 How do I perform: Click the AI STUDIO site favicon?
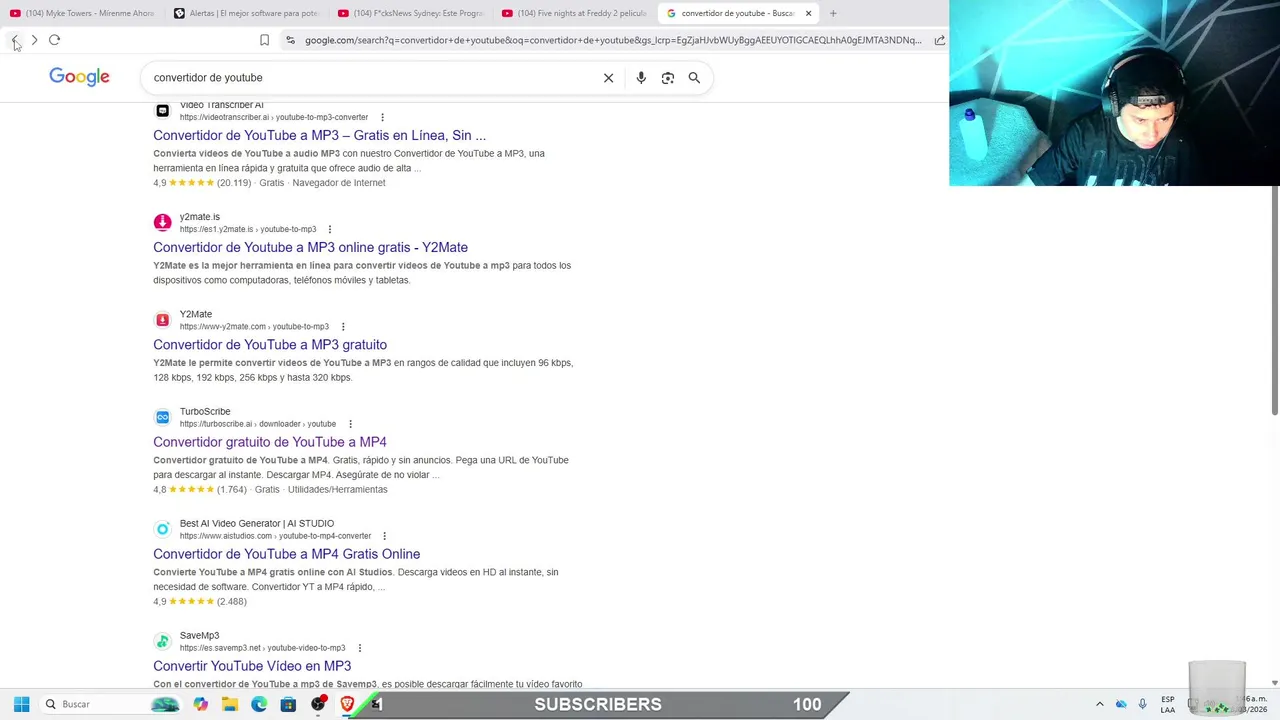[162, 529]
